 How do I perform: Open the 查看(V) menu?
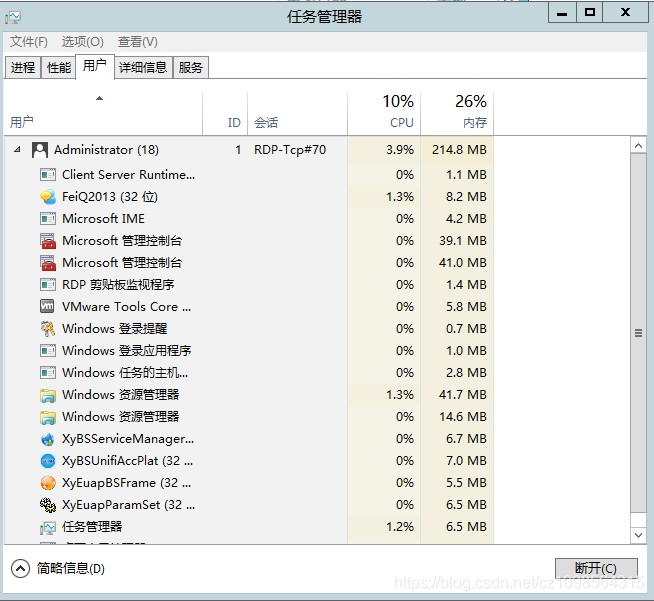tap(138, 42)
